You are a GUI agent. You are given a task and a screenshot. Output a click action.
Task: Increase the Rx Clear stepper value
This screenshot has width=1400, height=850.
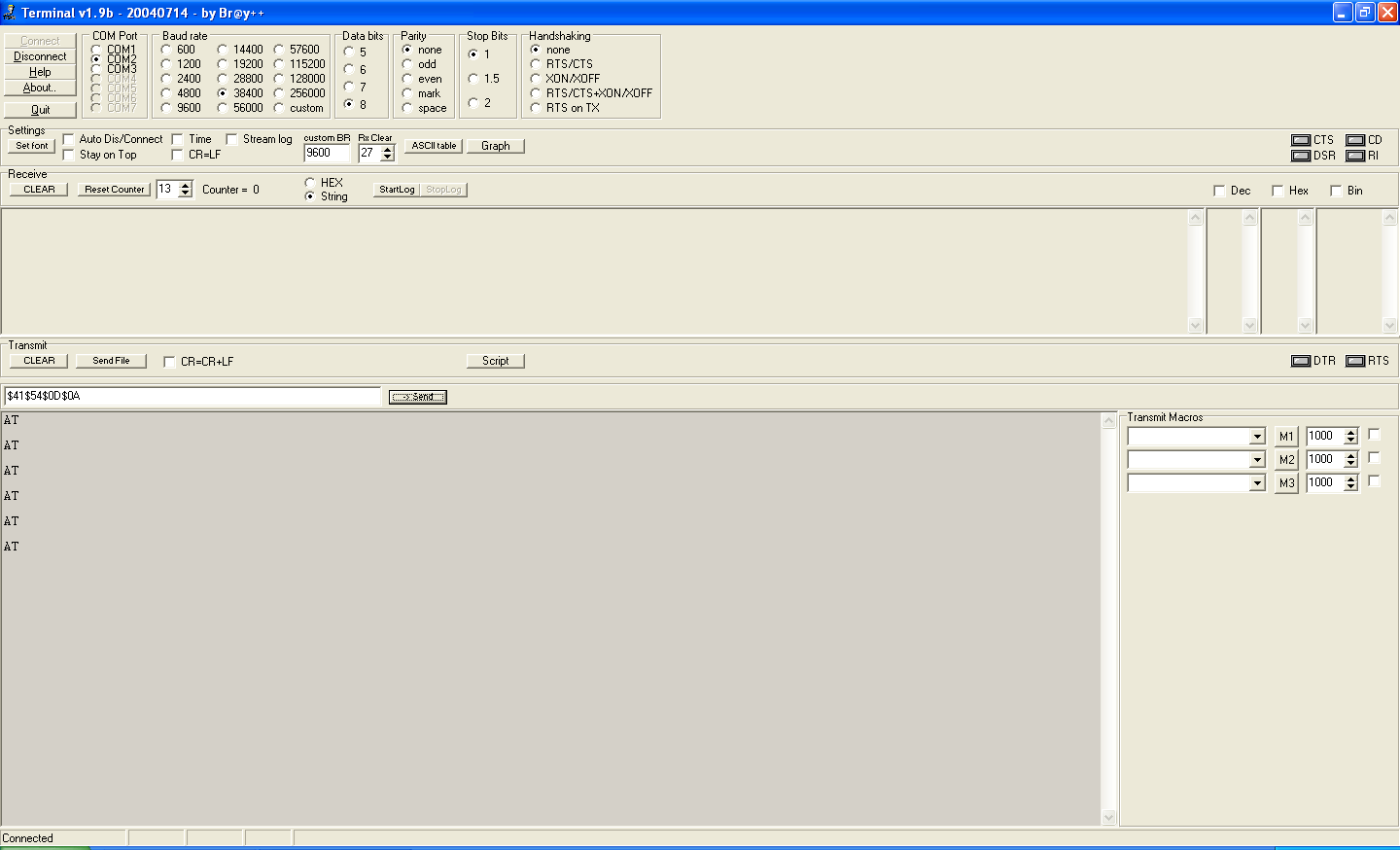(388, 150)
